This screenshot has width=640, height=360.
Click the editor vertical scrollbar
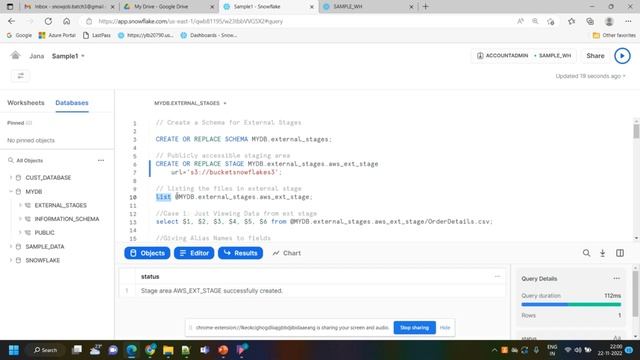pyautogui.click(x=636, y=131)
